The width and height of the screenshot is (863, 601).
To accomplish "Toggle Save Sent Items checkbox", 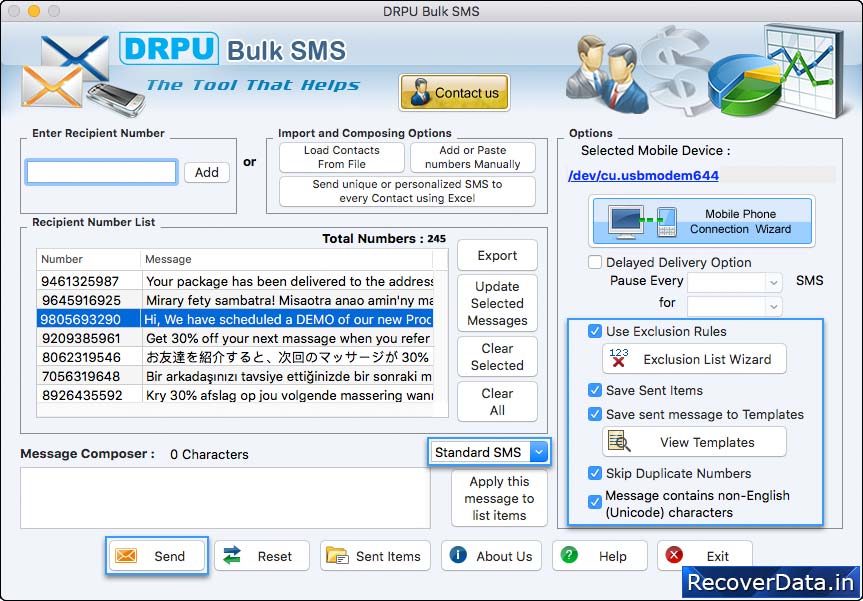I will pyautogui.click(x=595, y=390).
